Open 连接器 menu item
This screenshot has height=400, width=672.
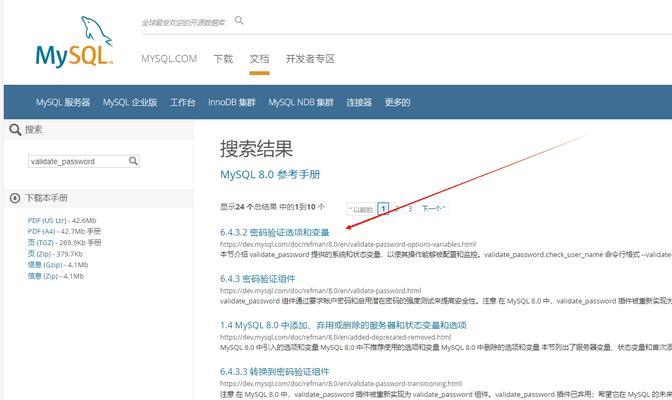click(x=359, y=102)
